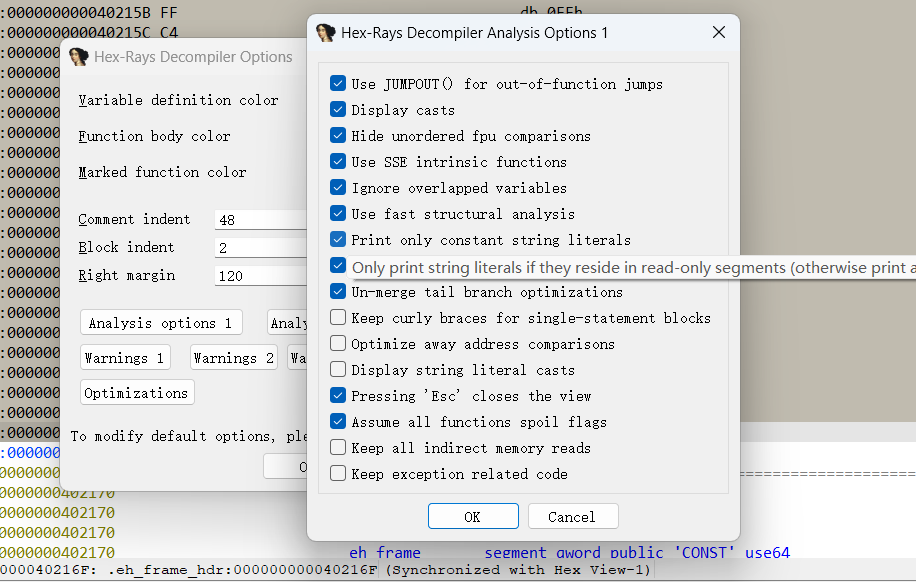
Task: Enable Keep all indirect memory reads
Action: click(x=338, y=448)
